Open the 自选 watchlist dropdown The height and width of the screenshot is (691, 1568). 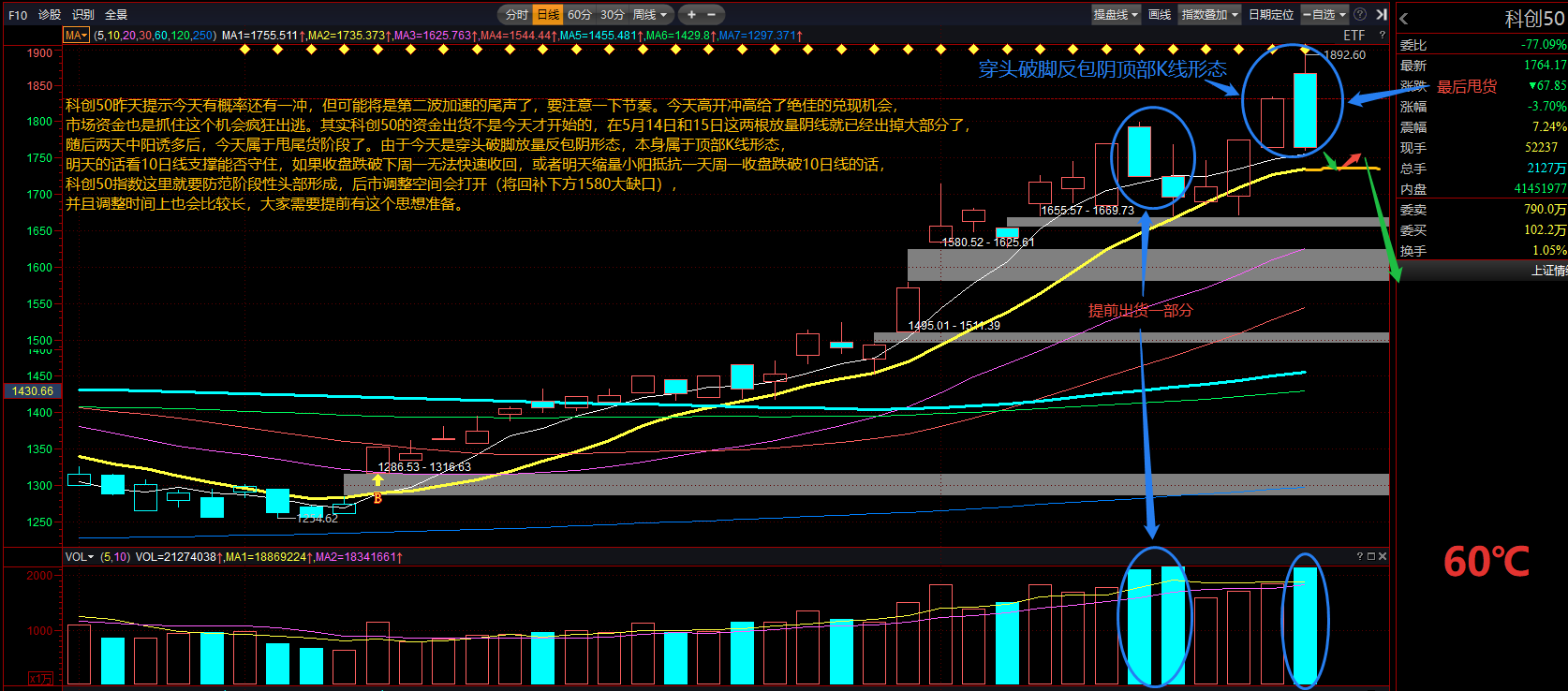click(1324, 14)
